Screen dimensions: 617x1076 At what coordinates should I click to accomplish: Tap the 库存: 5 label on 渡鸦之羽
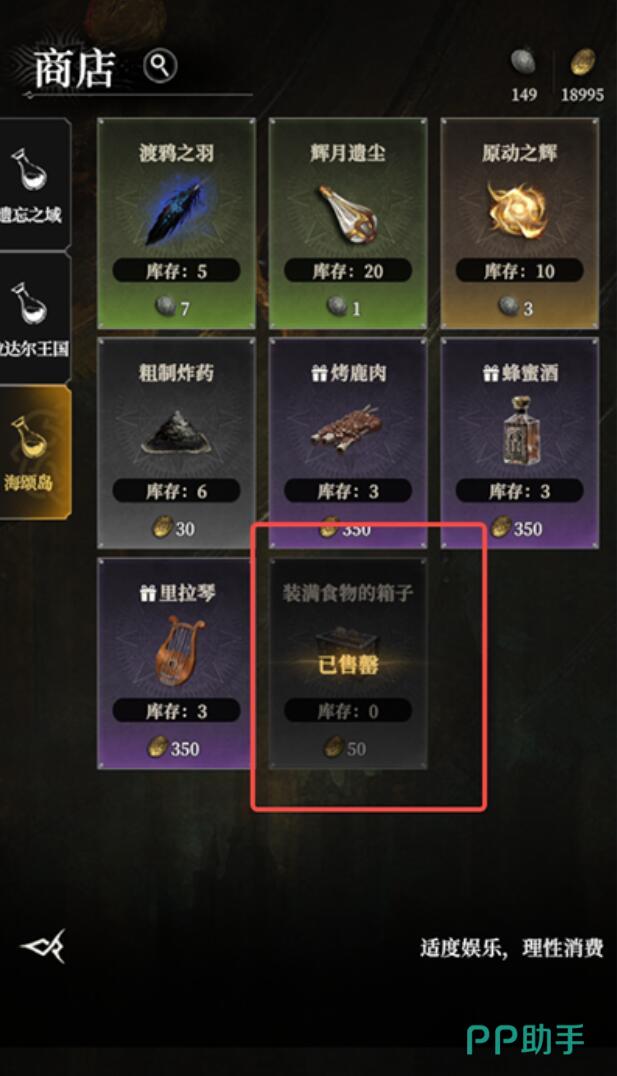[x=176, y=271]
